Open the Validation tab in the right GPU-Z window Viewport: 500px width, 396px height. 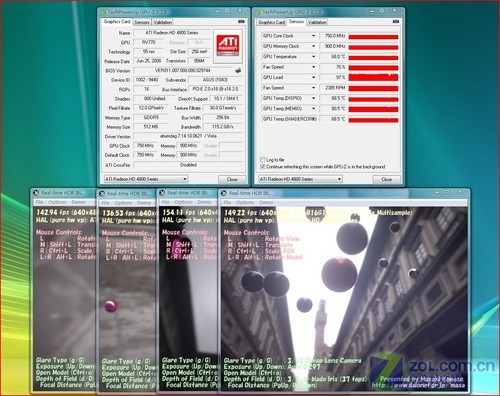317,22
